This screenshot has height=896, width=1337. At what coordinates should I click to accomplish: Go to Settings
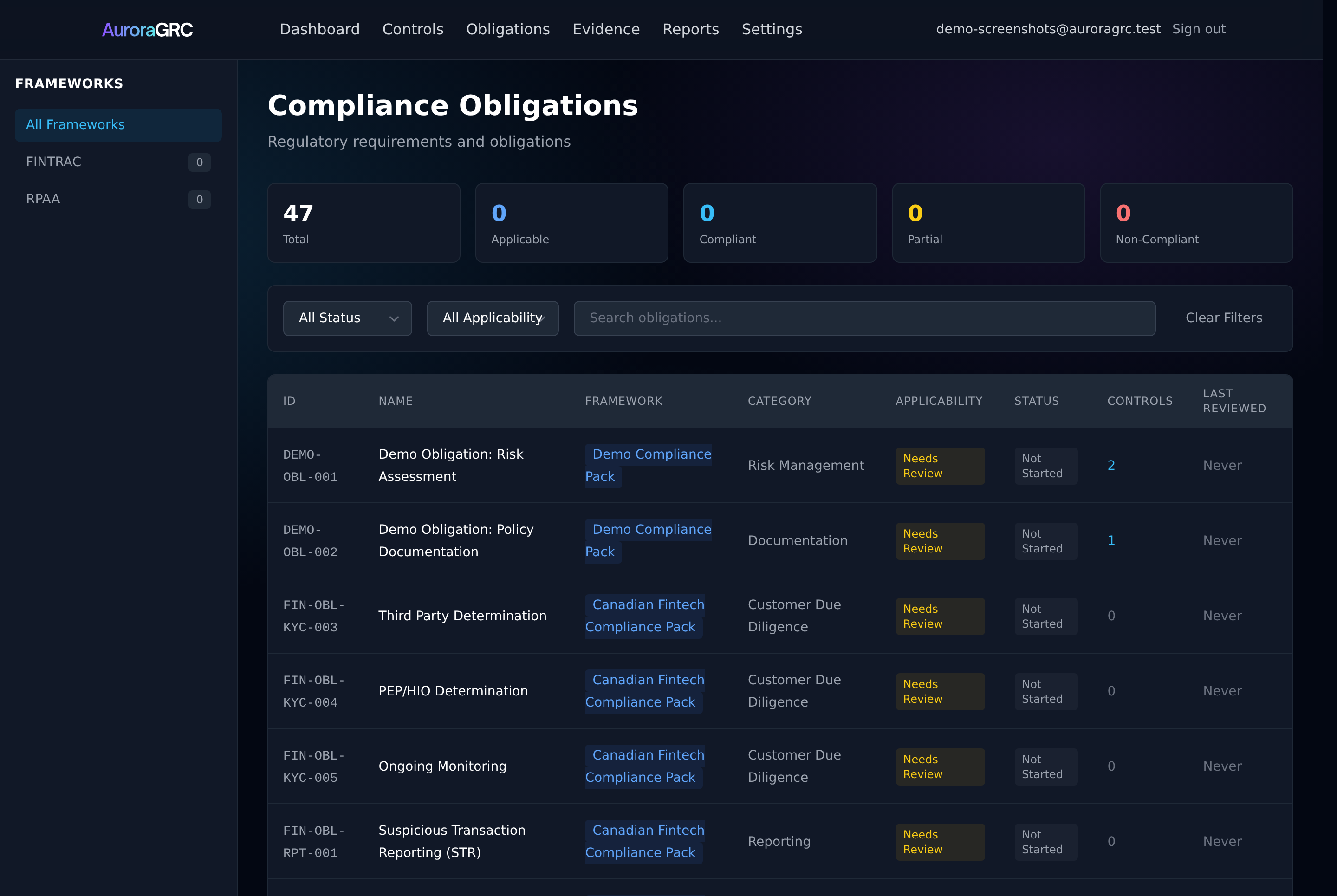pos(772,29)
